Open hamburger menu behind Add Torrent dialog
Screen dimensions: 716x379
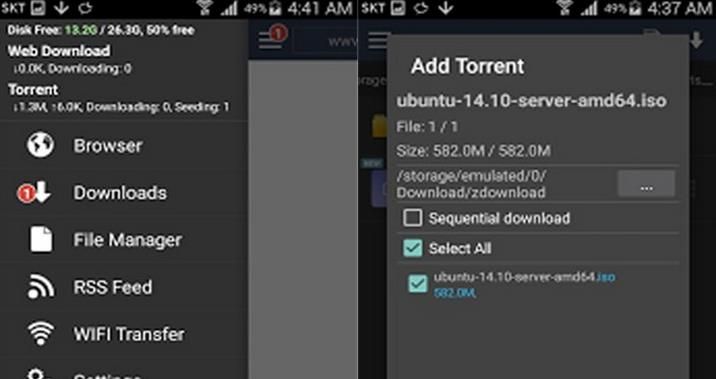[378, 40]
